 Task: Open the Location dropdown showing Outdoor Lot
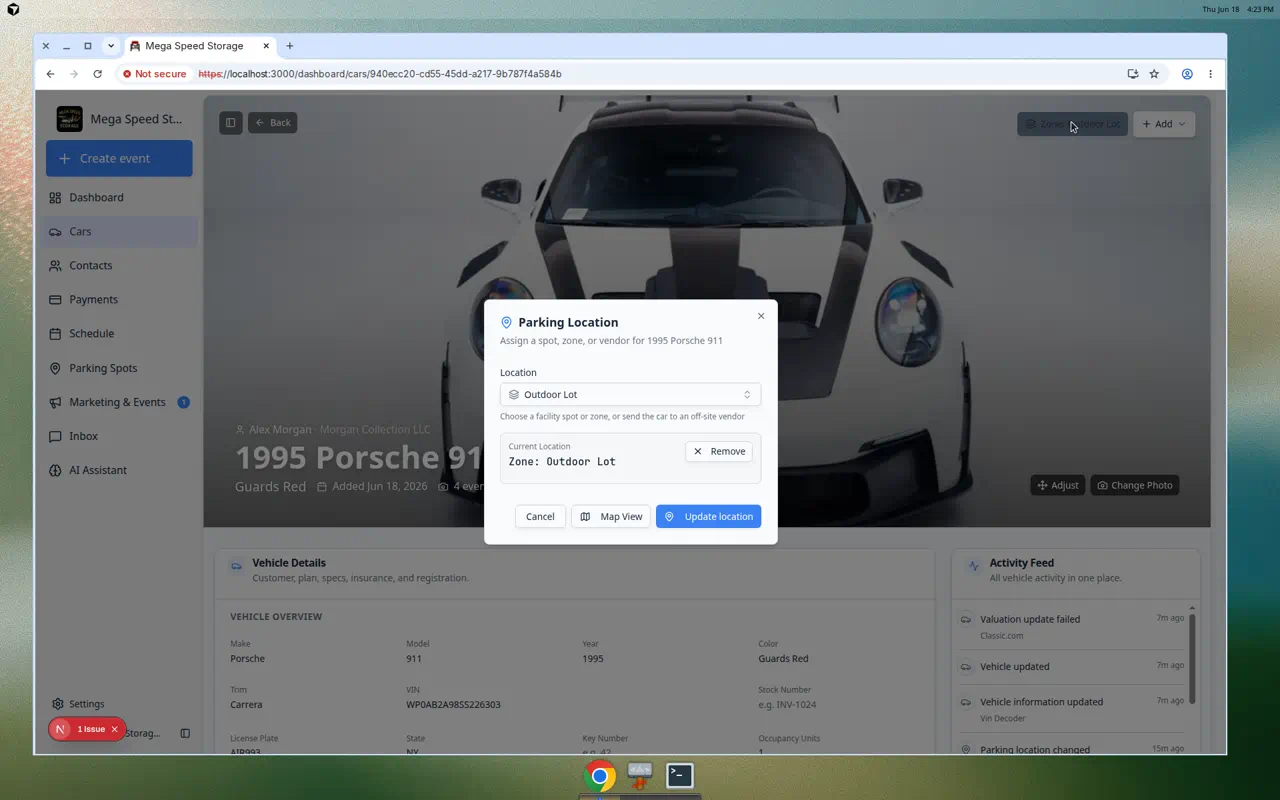[x=630, y=394]
